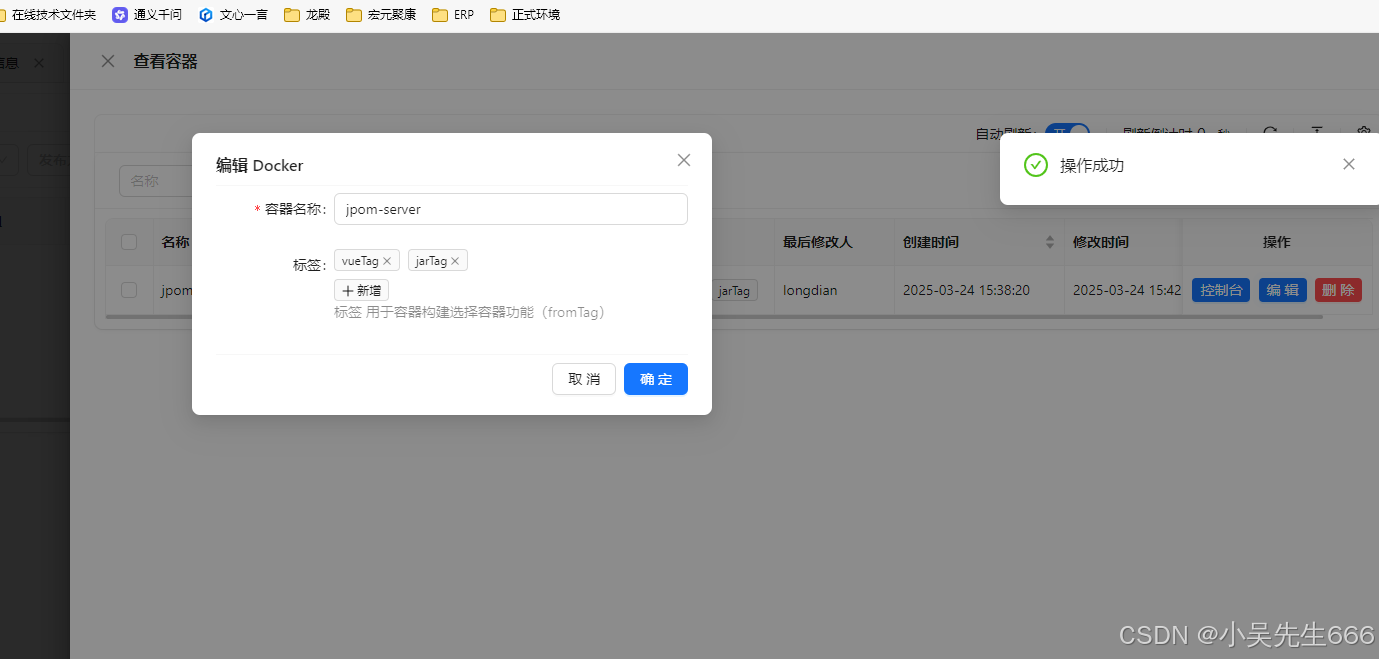Screen dimensions: 1379x659
Task: Click inside the 容器名称 input field
Action: [510, 209]
